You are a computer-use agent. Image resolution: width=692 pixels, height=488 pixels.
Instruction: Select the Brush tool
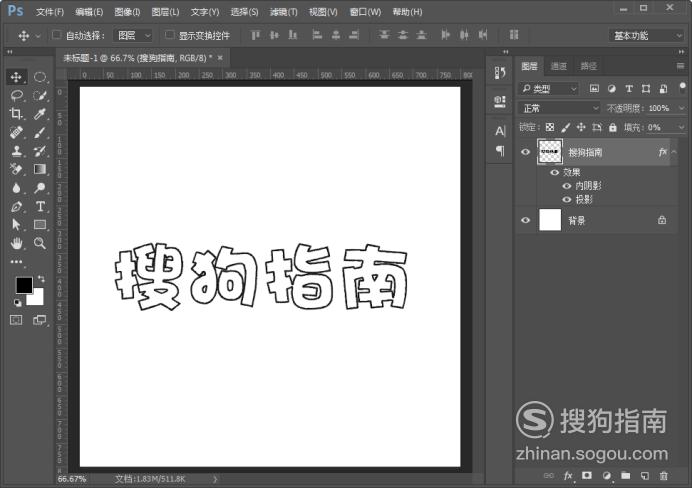[40, 132]
